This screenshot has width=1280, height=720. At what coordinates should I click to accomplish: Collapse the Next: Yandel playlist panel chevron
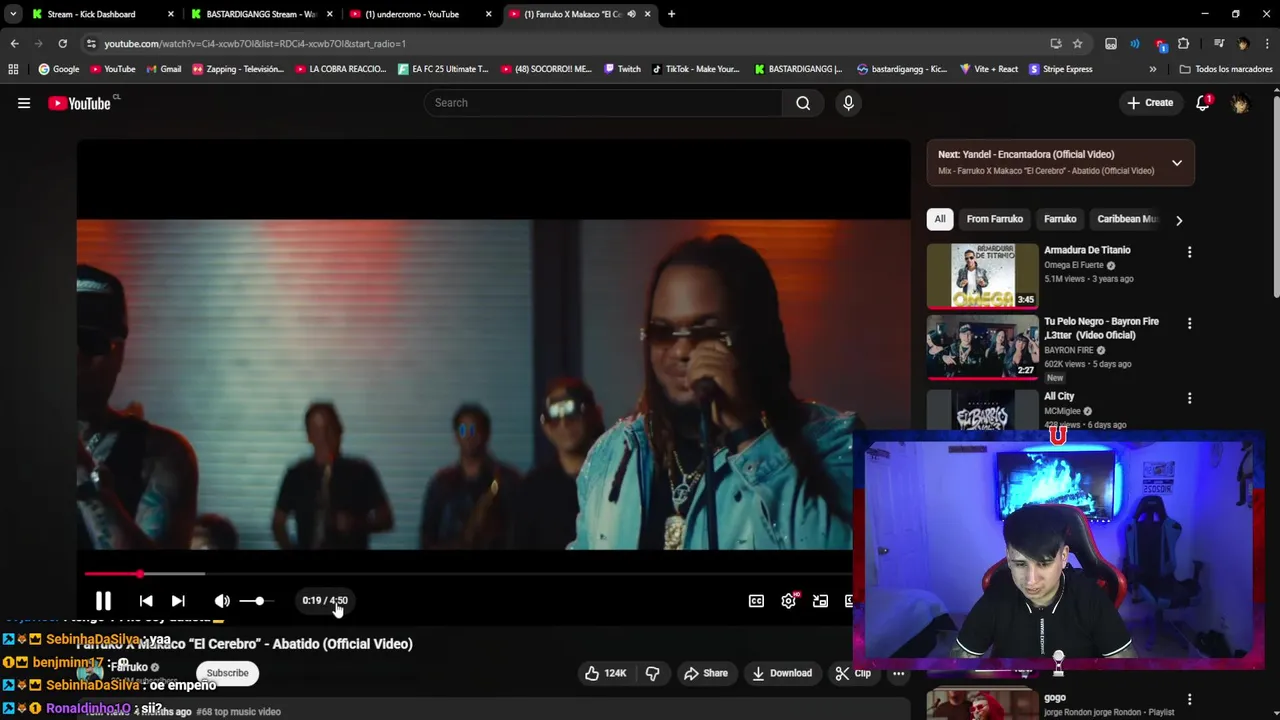(x=1177, y=163)
